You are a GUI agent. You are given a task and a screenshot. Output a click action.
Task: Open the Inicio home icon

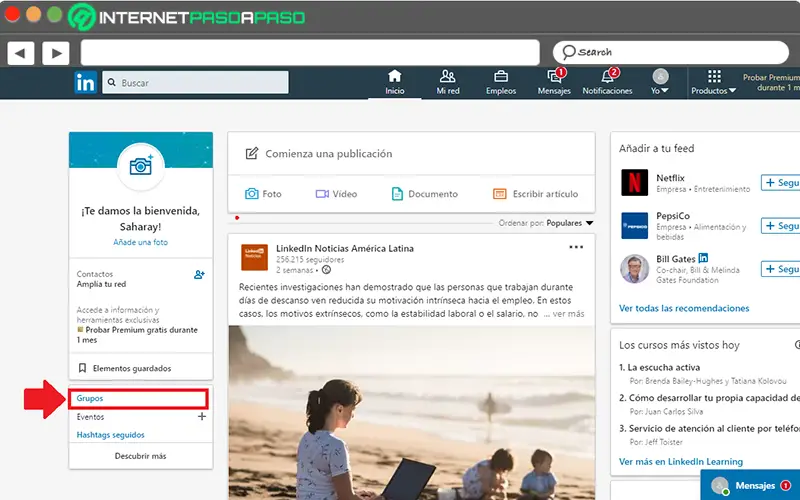click(394, 82)
